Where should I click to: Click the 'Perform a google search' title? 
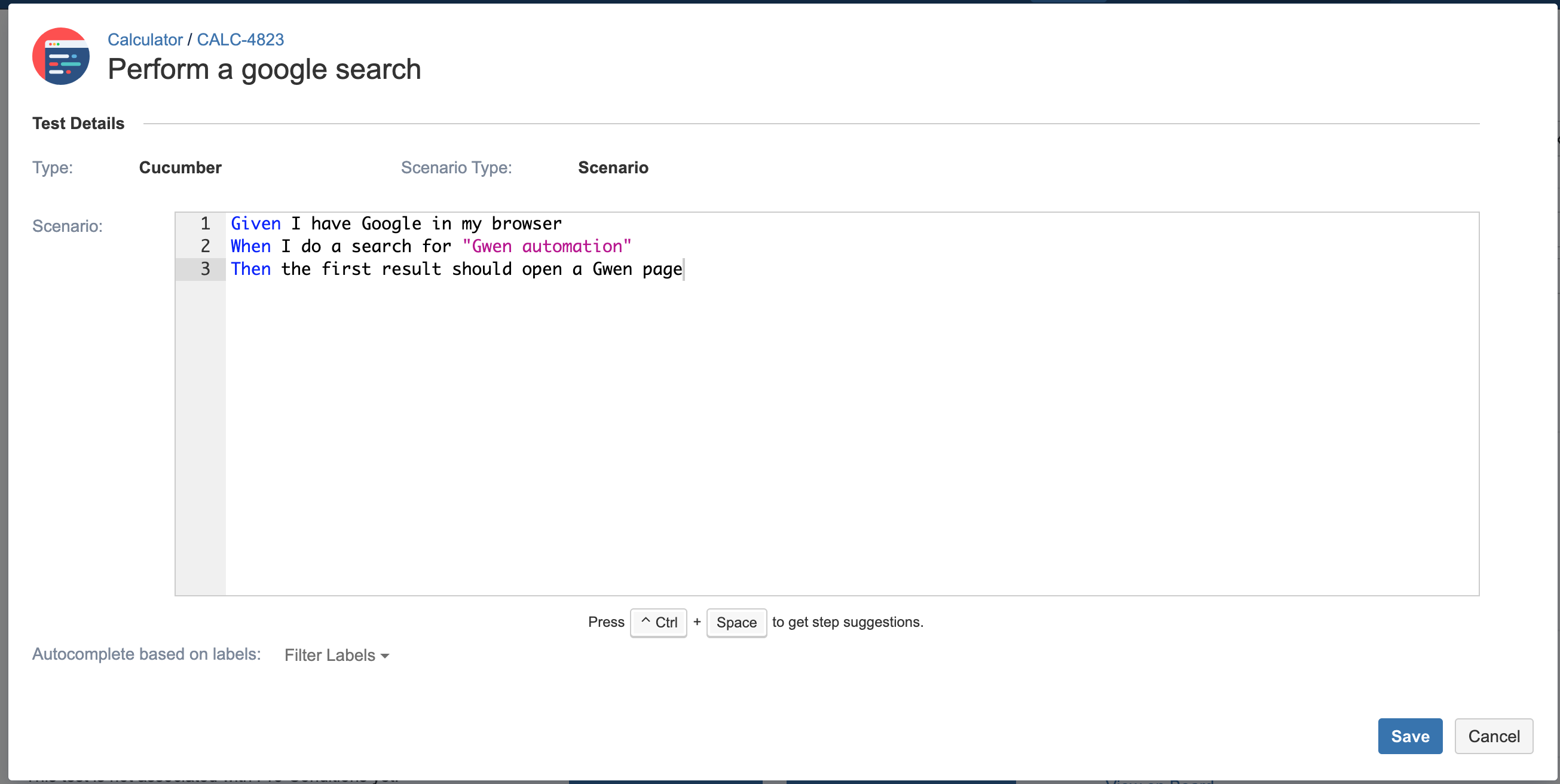pyautogui.click(x=264, y=69)
